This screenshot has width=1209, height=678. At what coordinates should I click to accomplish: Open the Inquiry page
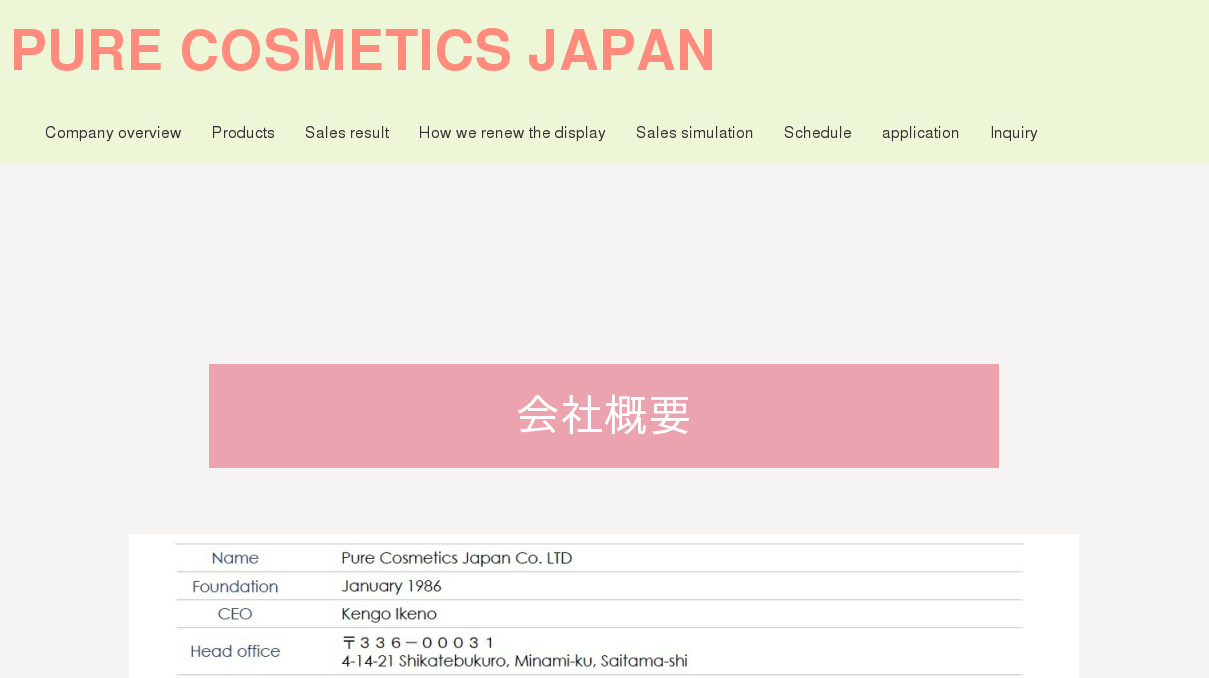click(1013, 133)
